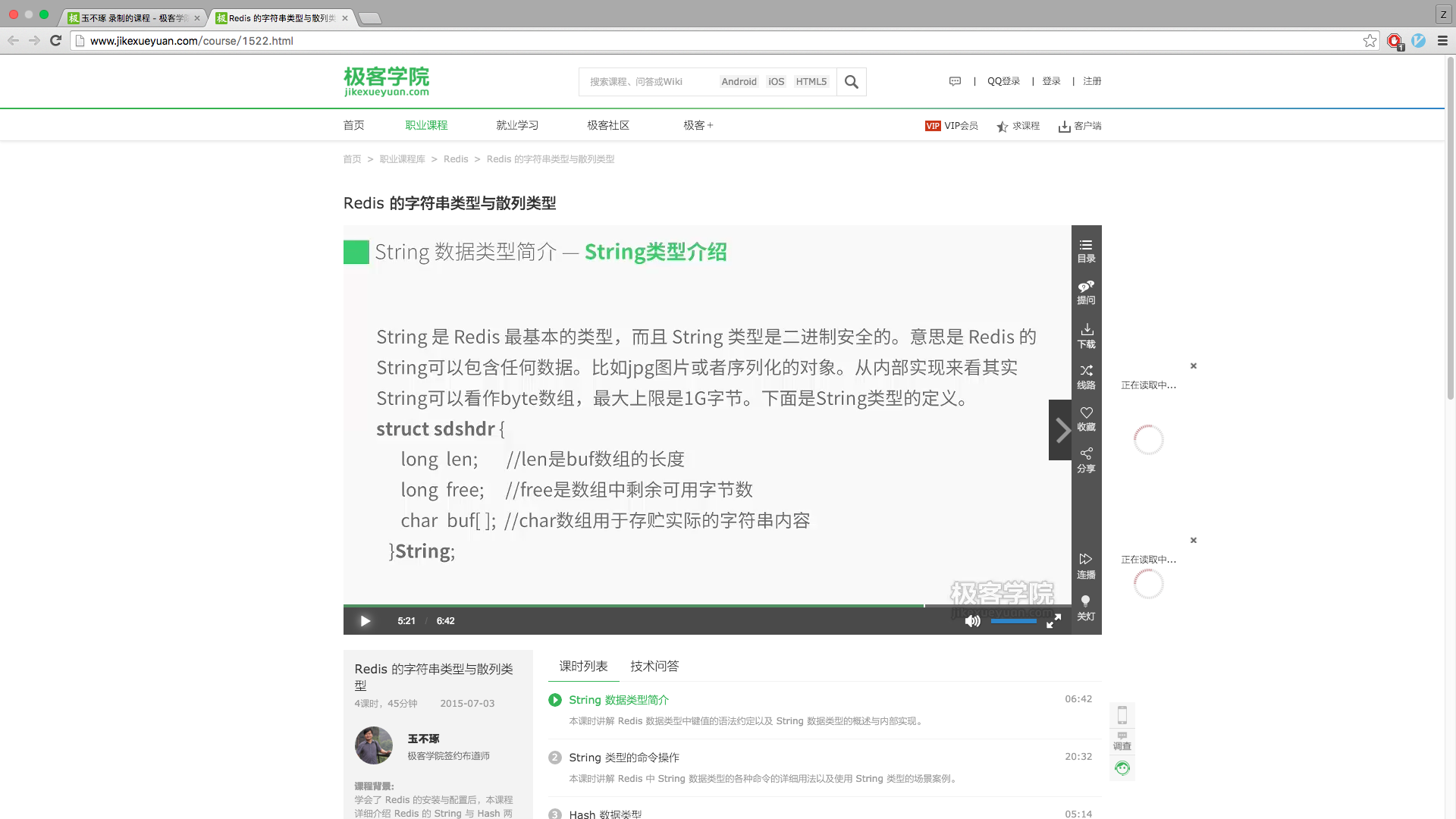
Task: Click the search magnifier button
Action: tap(851, 82)
